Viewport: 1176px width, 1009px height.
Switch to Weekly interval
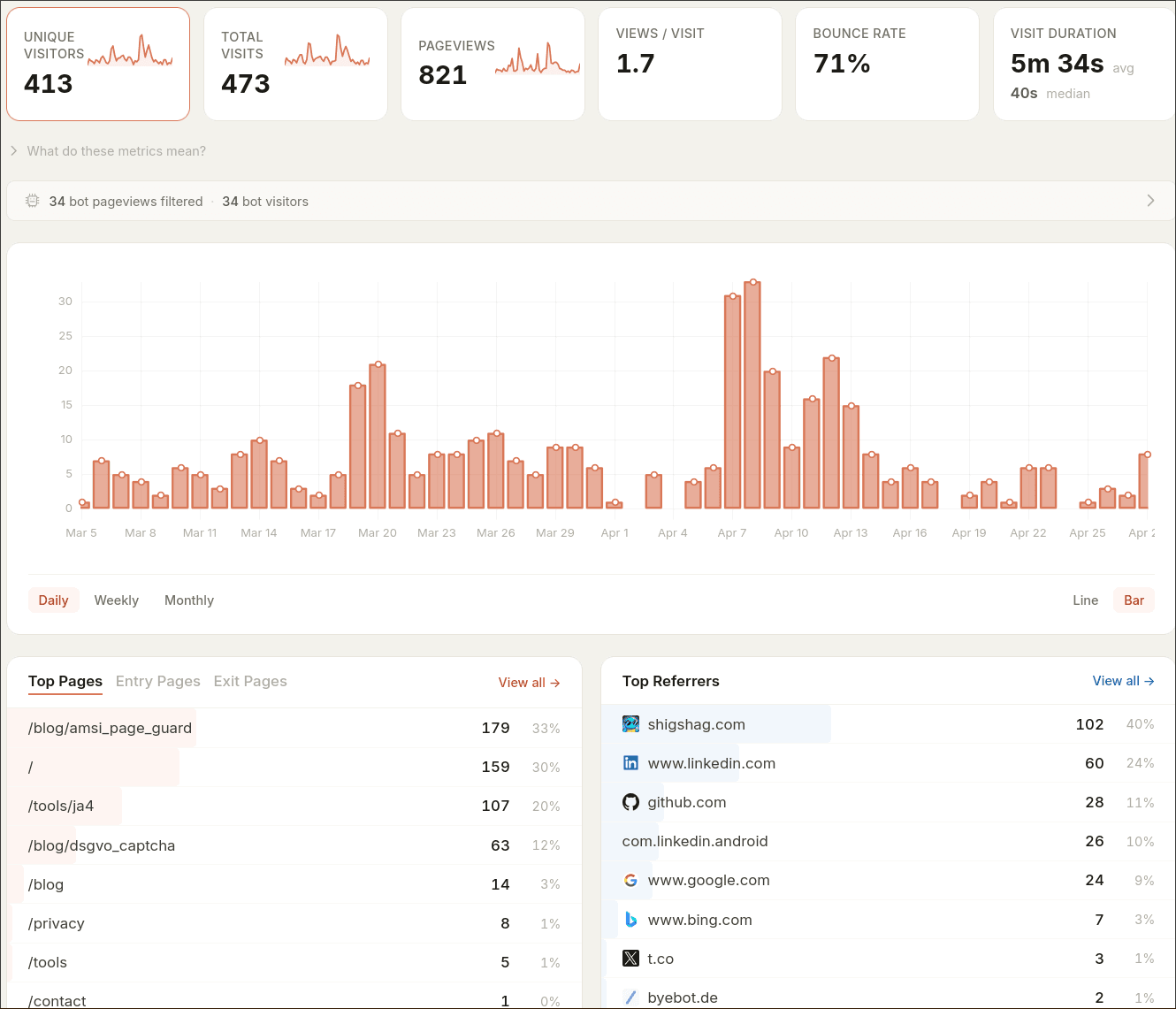[x=117, y=600]
